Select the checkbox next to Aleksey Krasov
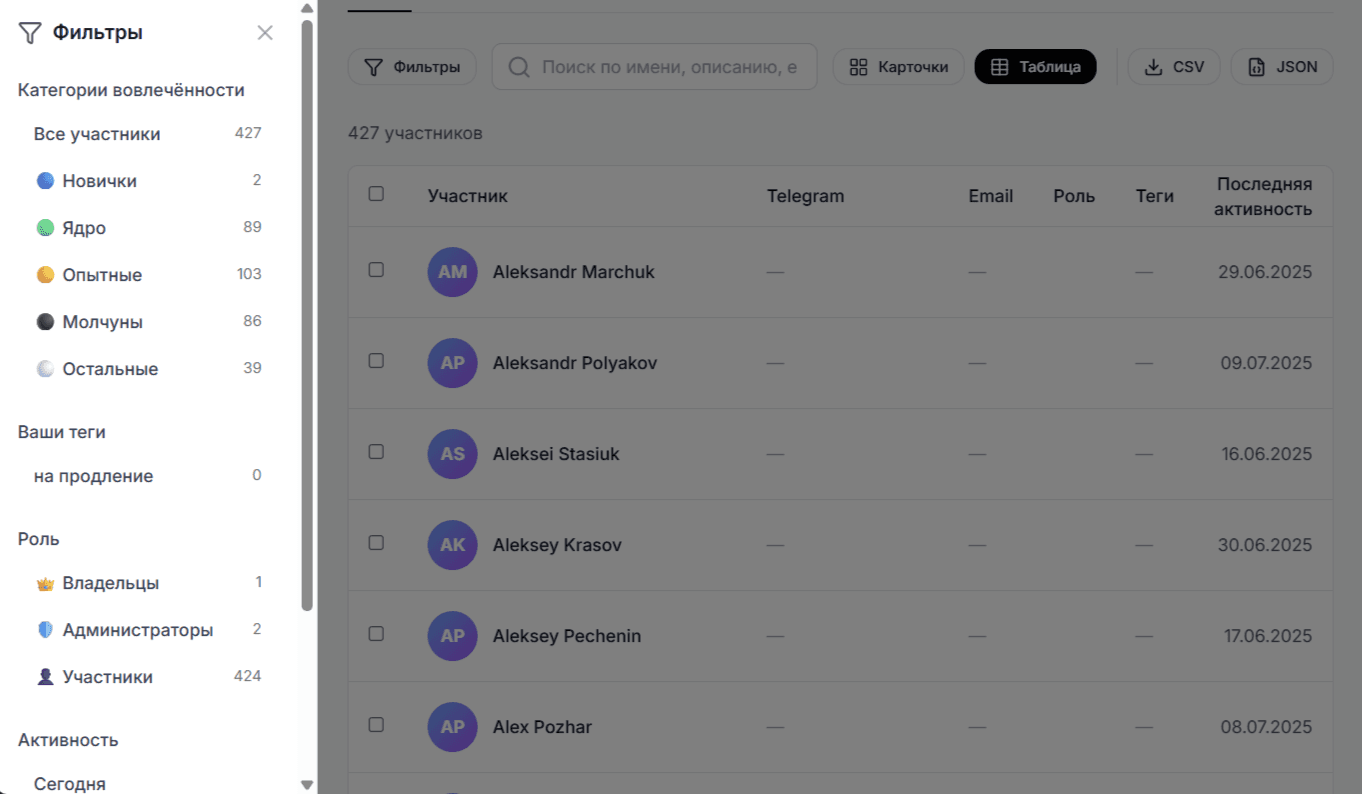Viewport: 1362px width, 794px height. 376,543
